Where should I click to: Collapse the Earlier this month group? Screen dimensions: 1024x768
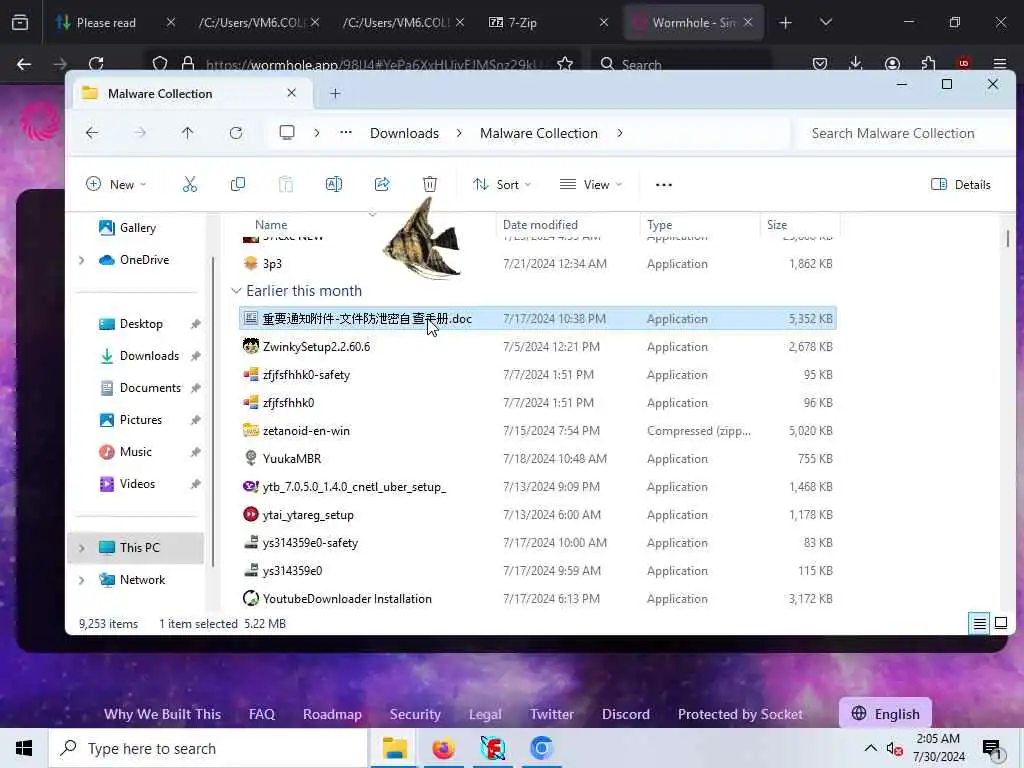(x=235, y=291)
